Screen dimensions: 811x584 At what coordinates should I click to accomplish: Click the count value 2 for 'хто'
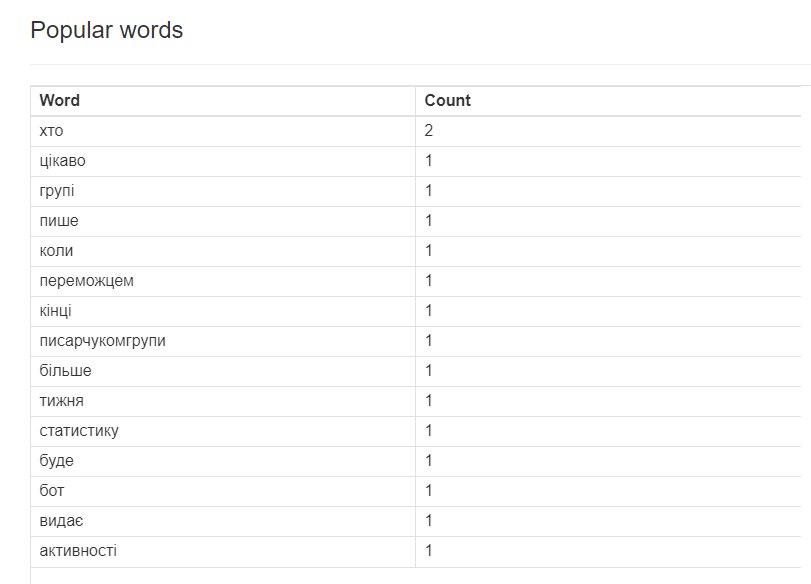tap(428, 130)
